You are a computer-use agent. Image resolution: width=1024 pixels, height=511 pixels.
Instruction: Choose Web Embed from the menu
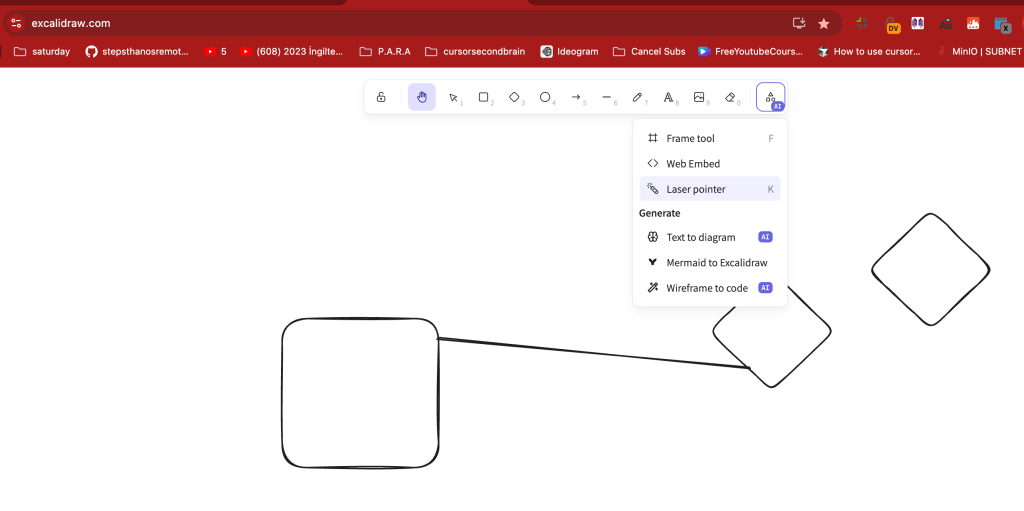pos(710,164)
